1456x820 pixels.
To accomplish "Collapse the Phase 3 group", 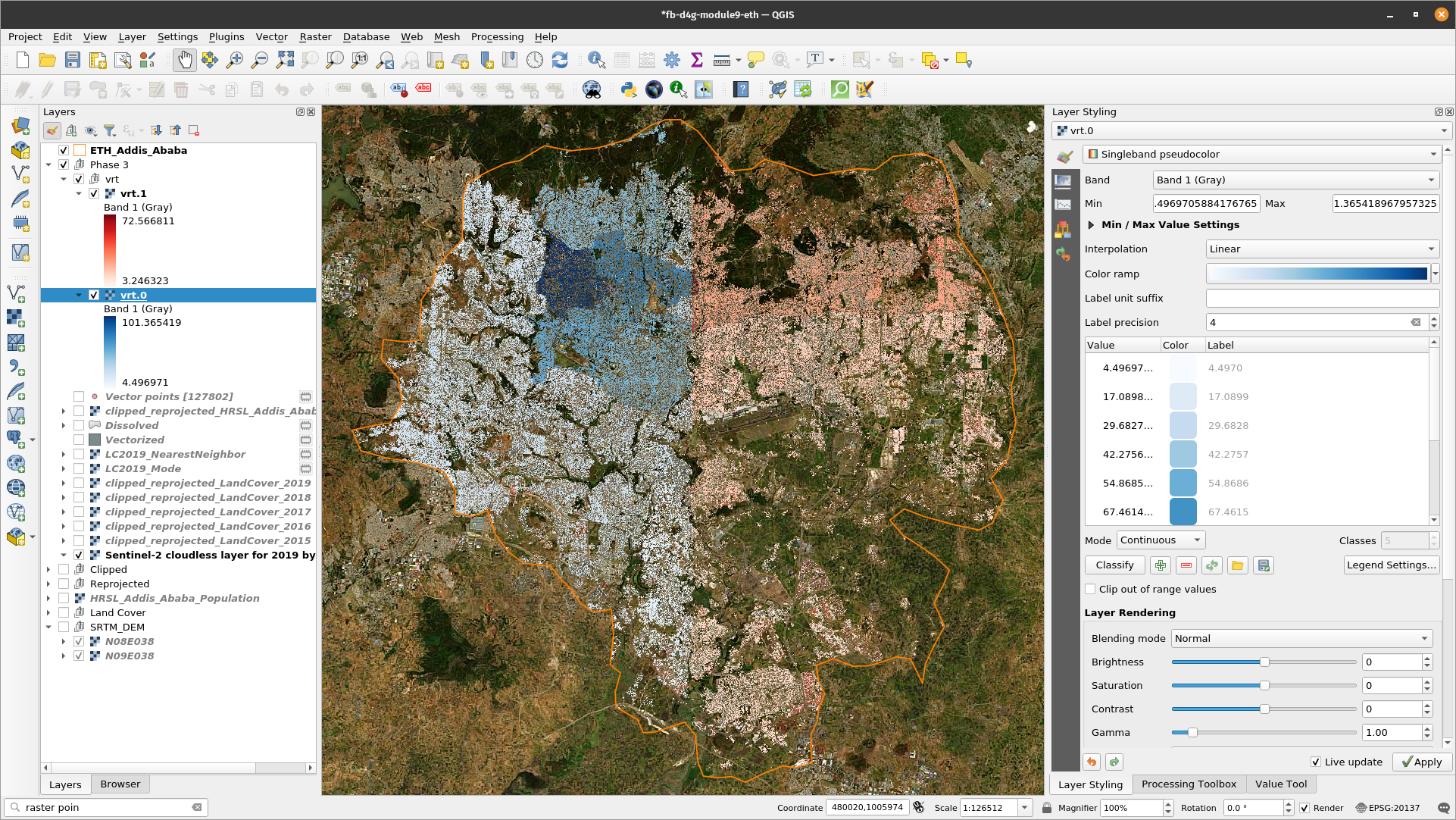I will [x=48, y=164].
